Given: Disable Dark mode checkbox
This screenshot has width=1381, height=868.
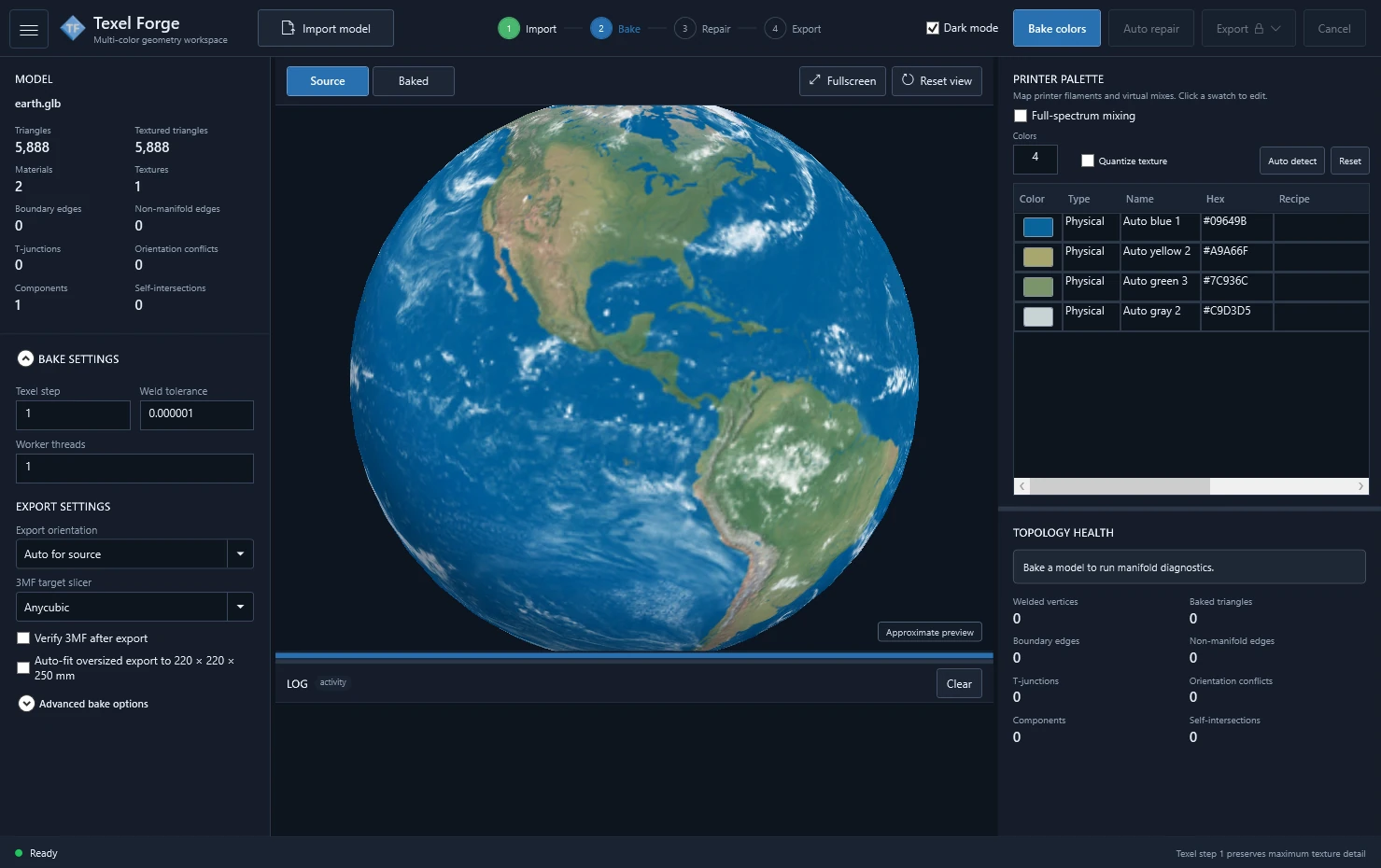Looking at the screenshot, I should tap(933, 28).
